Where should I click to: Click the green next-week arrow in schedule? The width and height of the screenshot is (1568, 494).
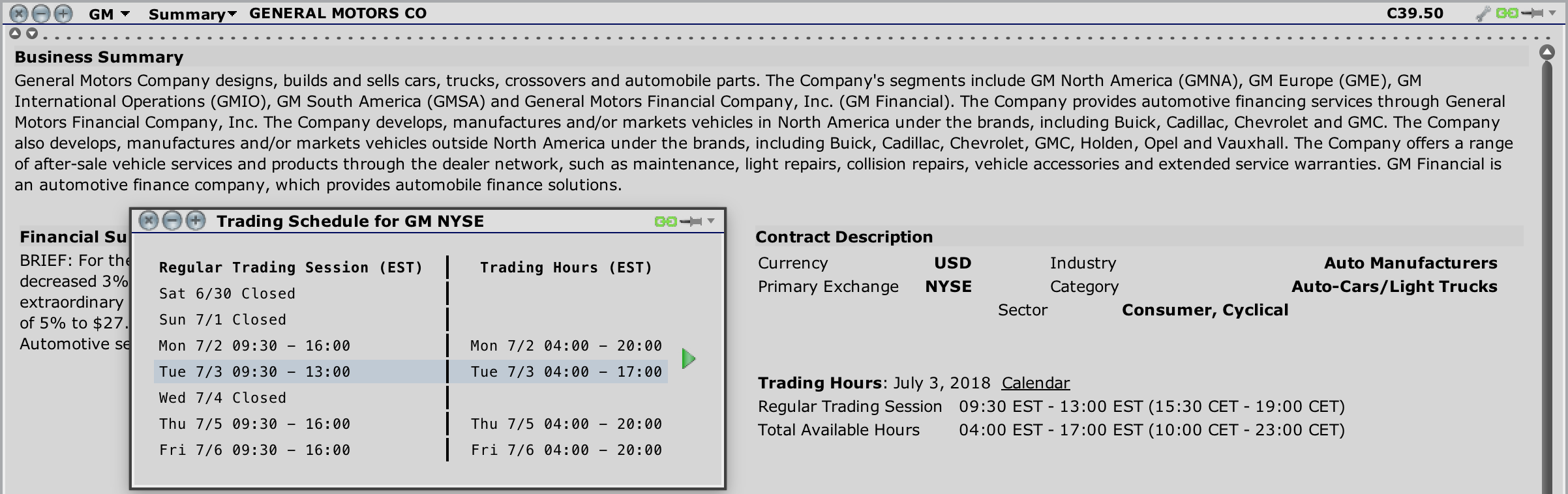coord(688,358)
